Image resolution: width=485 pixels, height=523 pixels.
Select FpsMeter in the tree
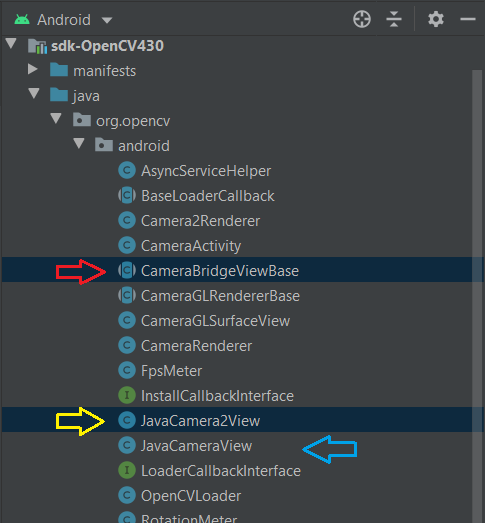(171, 371)
